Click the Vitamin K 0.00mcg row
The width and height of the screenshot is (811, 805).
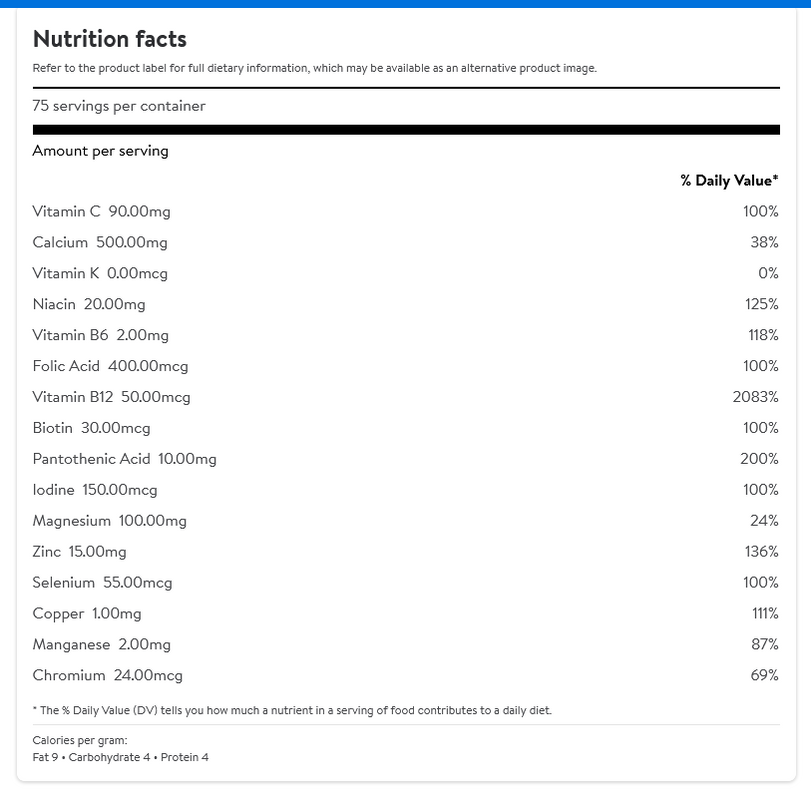[406, 273]
